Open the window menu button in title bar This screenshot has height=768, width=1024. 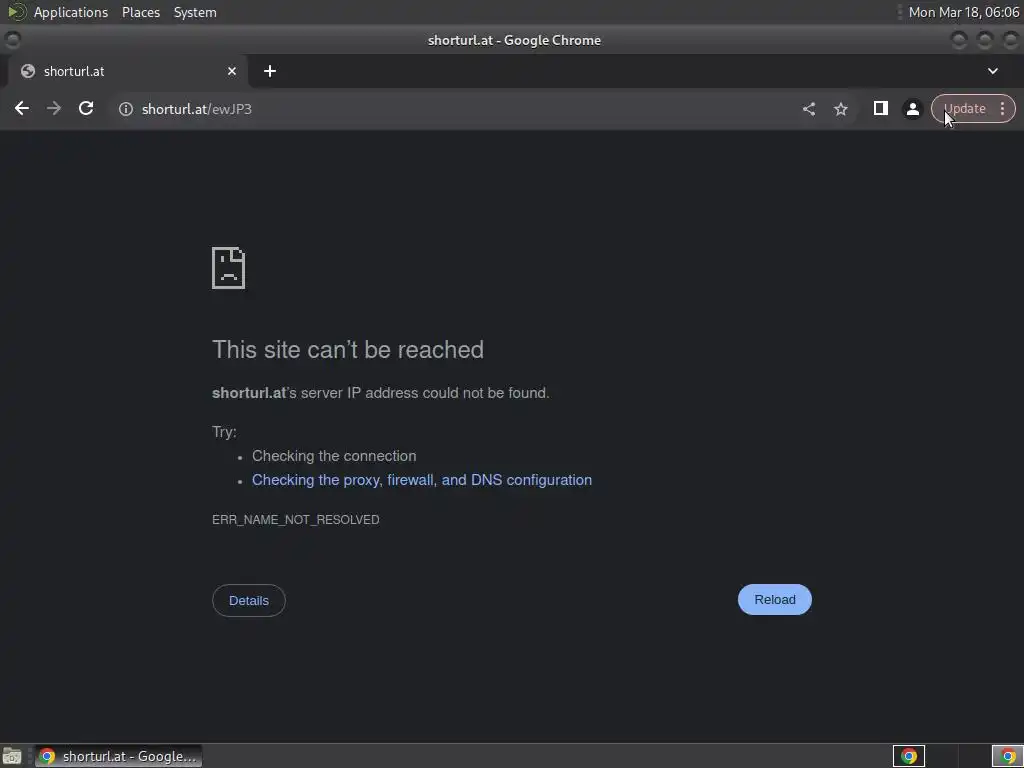(12, 40)
